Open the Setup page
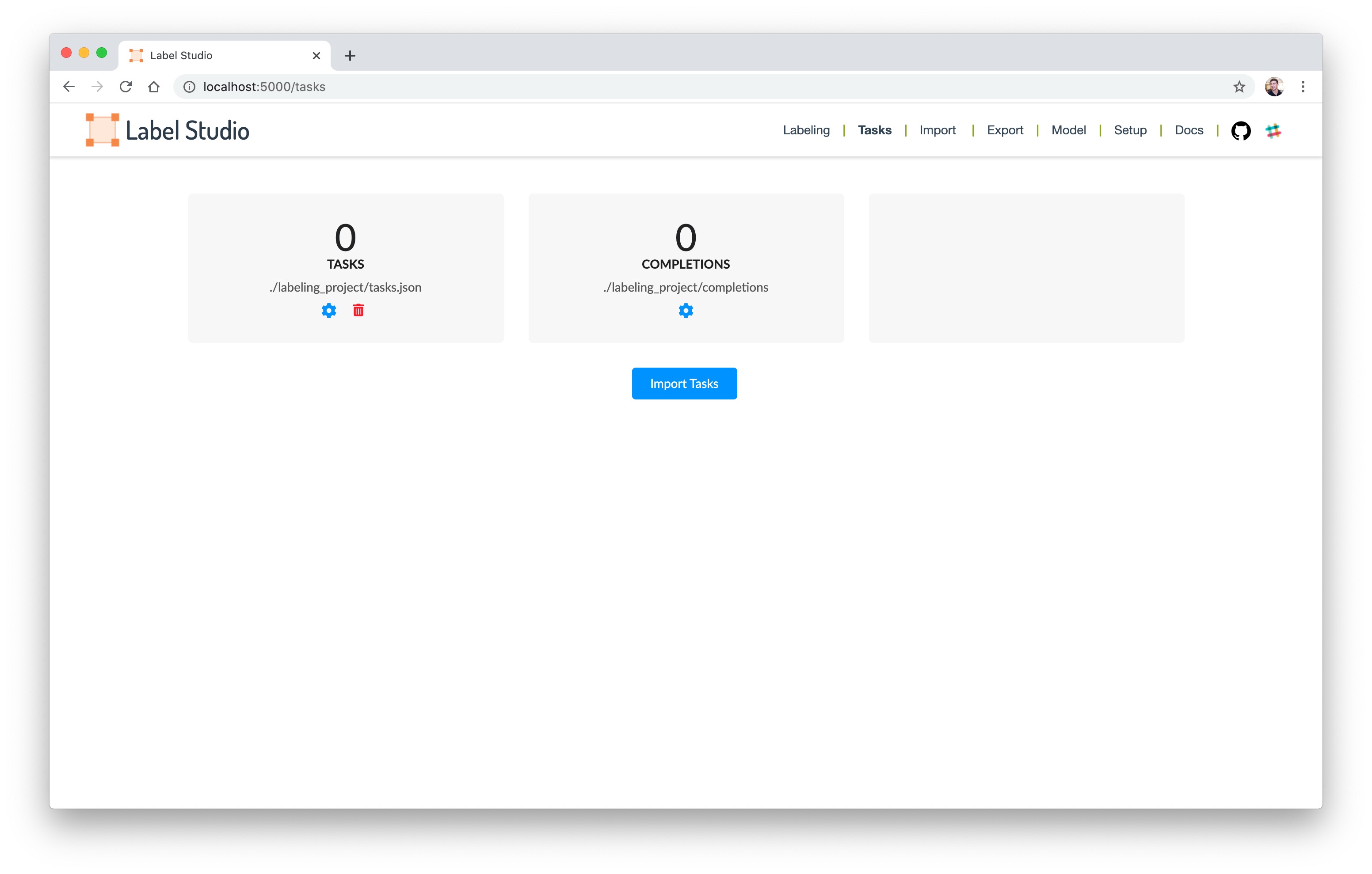Screen dimensions: 1372x874 pos(1130,130)
